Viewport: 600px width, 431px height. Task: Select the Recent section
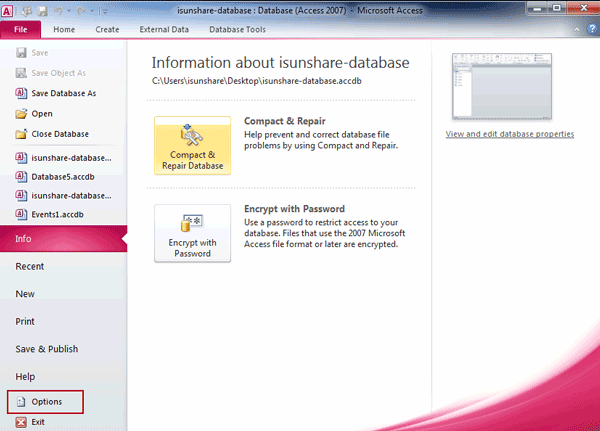(x=30, y=266)
